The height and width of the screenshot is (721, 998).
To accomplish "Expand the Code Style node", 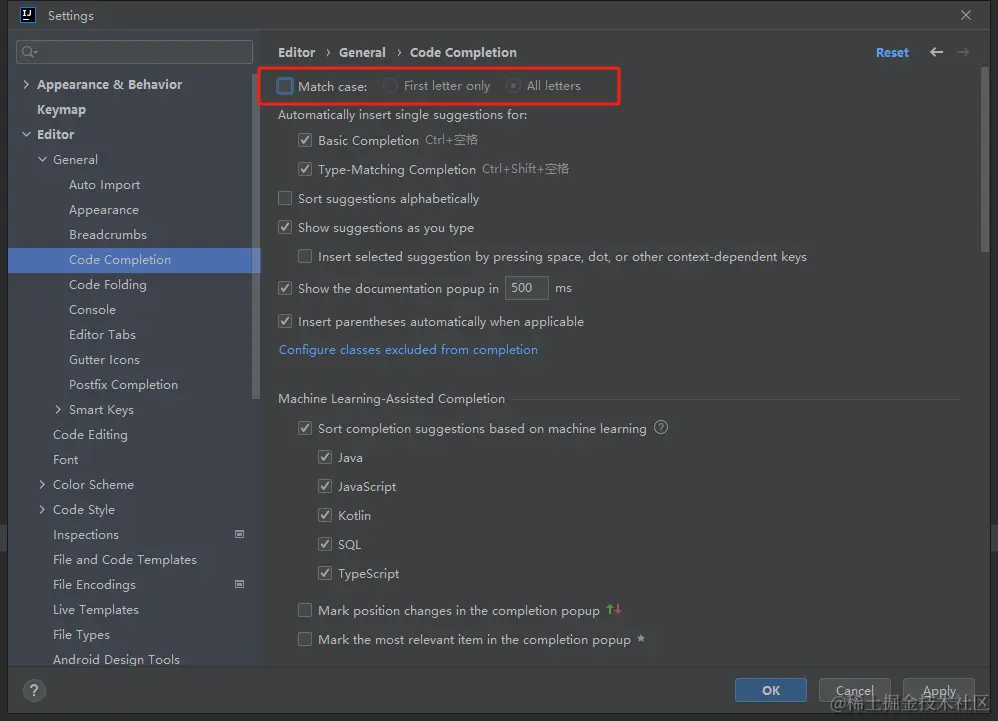I will point(42,509).
